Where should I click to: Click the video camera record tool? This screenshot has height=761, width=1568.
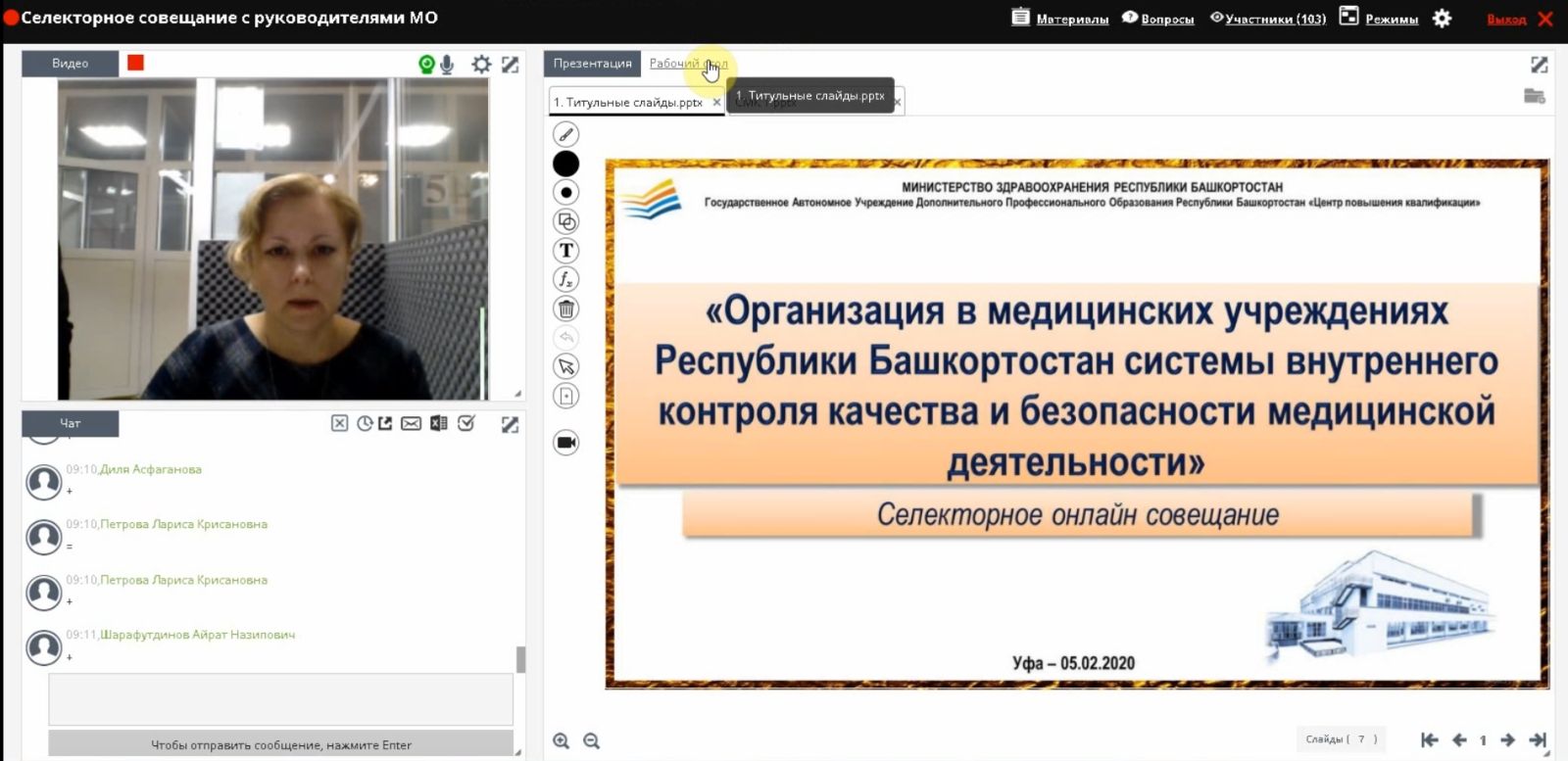click(565, 443)
